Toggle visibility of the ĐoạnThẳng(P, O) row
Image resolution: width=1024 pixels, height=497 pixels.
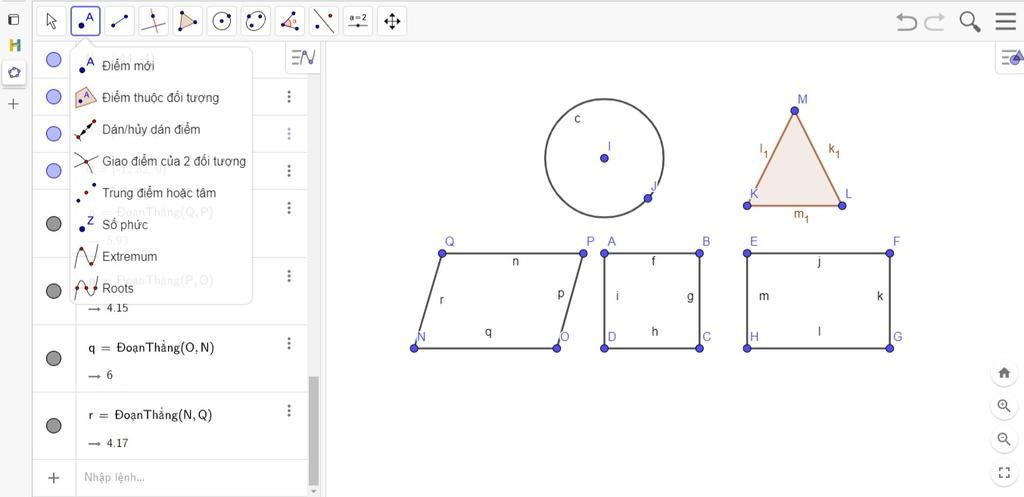coord(54,291)
